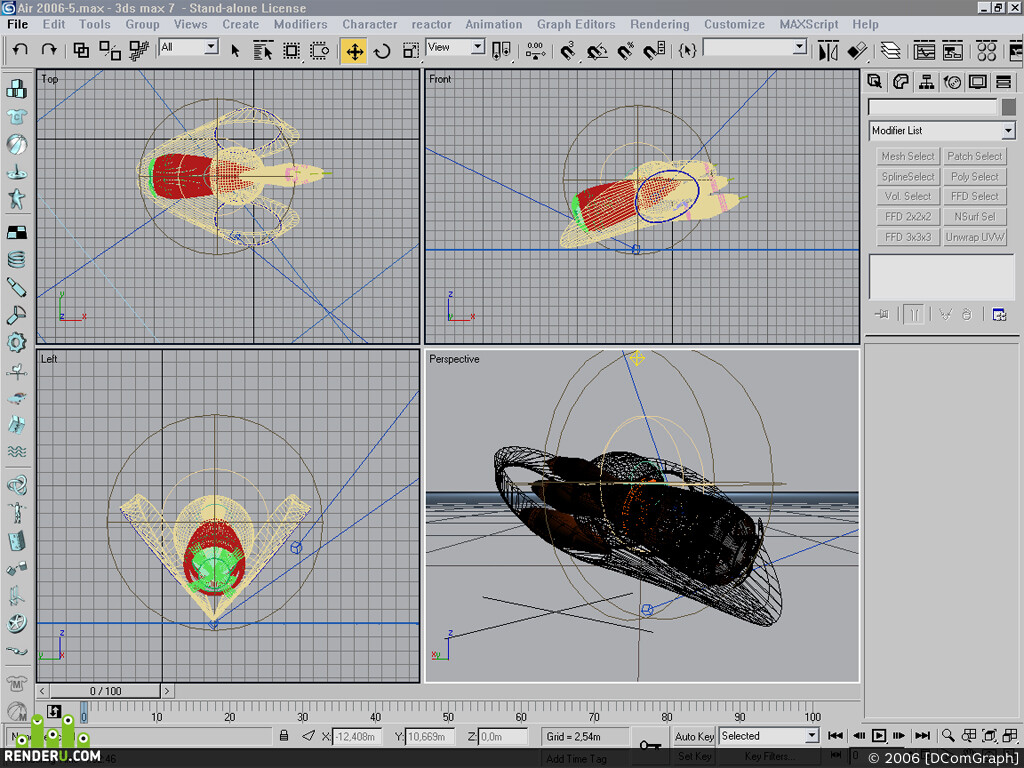This screenshot has height=768, width=1024.
Task: Click the Mesh Select modifier button
Action: (908, 156)
